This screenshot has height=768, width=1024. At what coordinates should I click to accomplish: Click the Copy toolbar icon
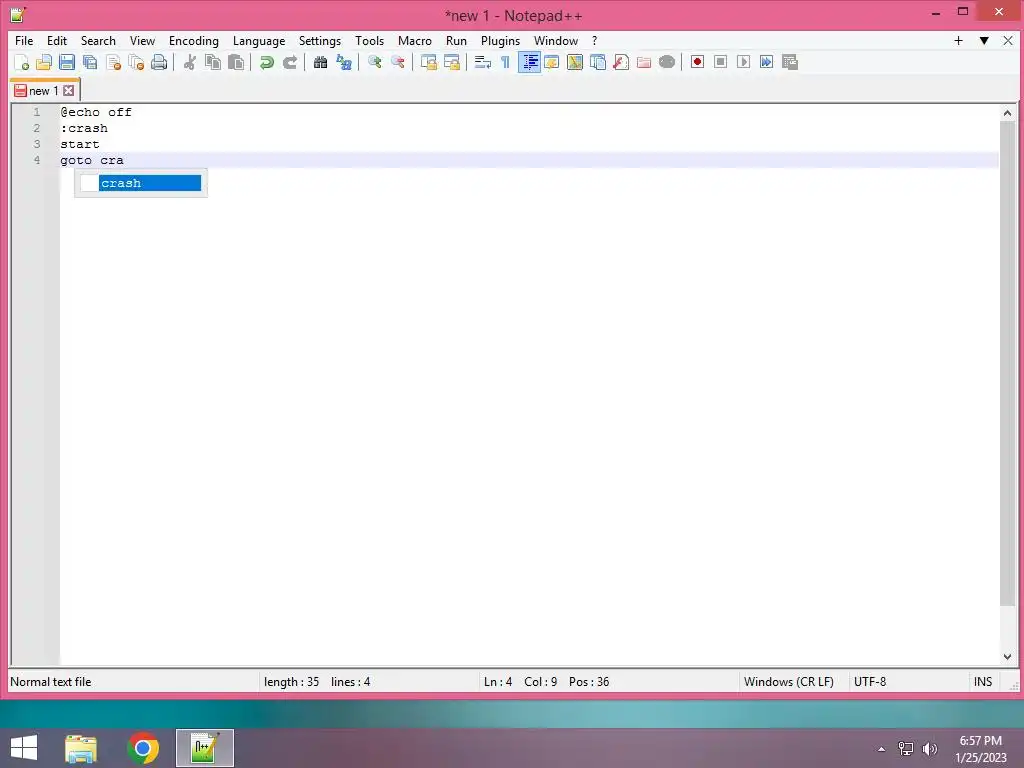[213, 63]
